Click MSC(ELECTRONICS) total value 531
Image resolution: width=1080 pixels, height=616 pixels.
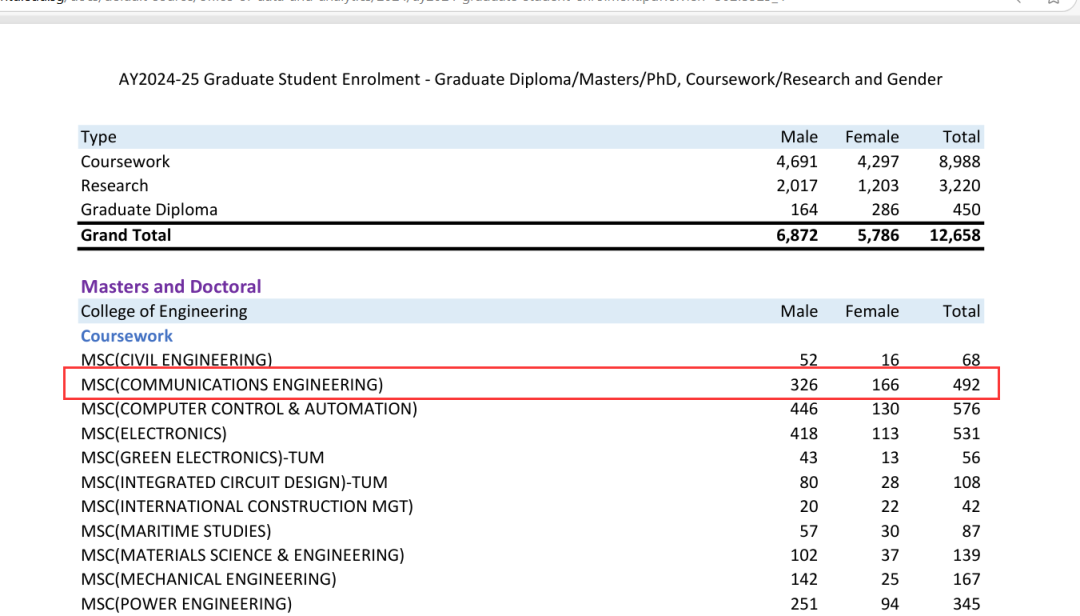[966, 433]
